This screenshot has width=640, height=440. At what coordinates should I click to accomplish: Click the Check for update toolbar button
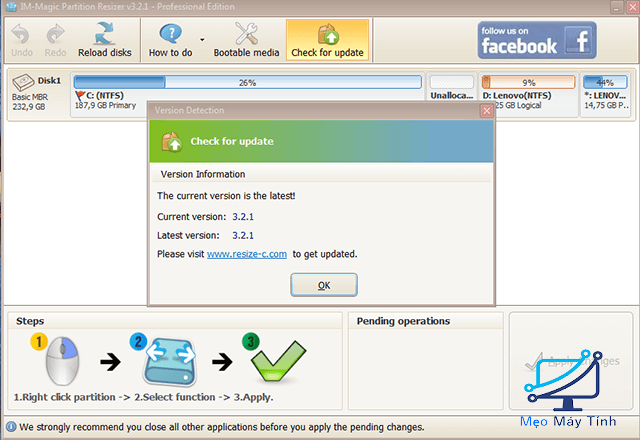click(327, 39)
